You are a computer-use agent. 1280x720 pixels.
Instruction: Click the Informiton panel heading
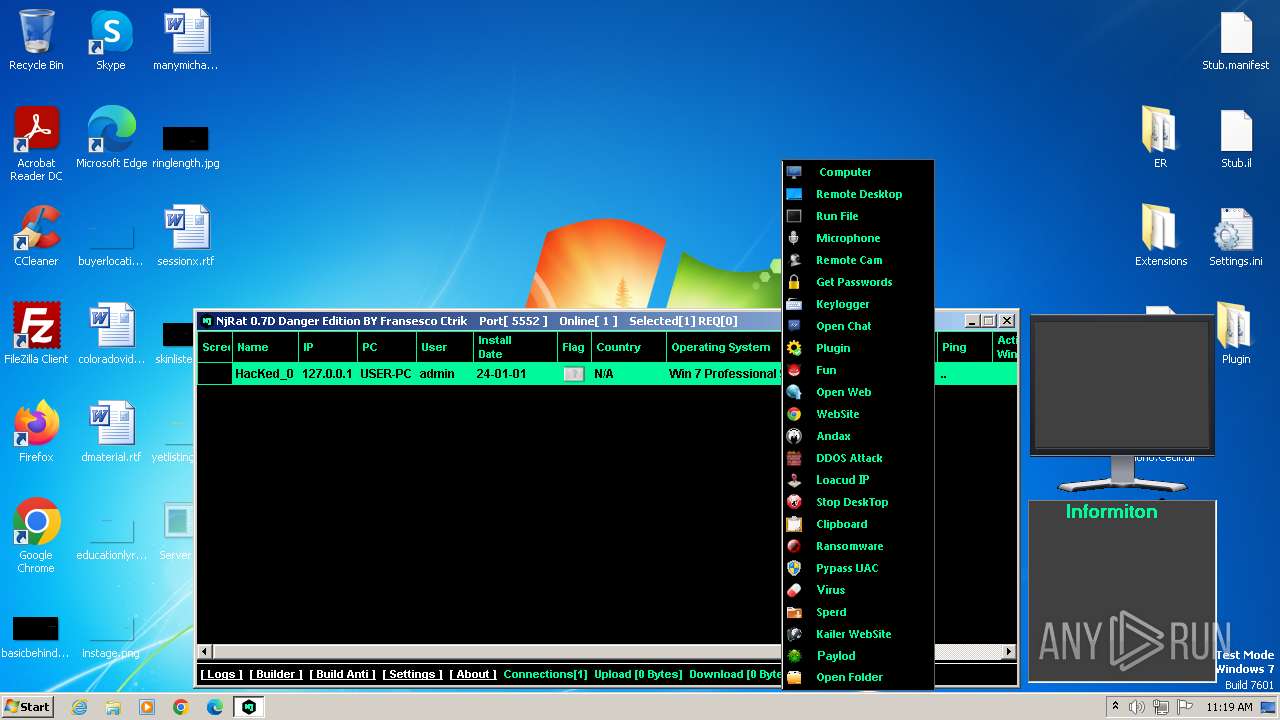click(1111, 512)
